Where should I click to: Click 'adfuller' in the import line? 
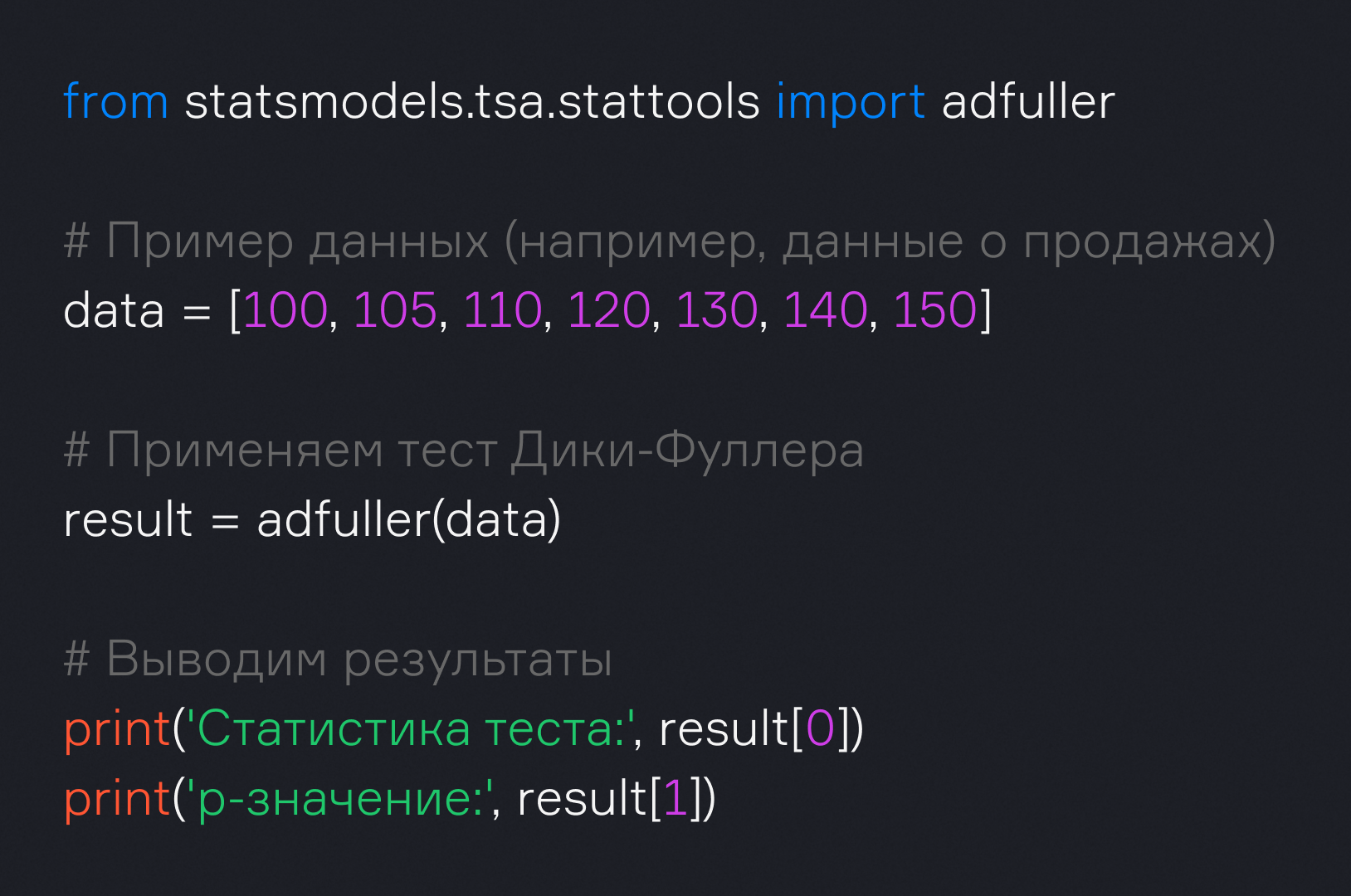pos(1027,102)
